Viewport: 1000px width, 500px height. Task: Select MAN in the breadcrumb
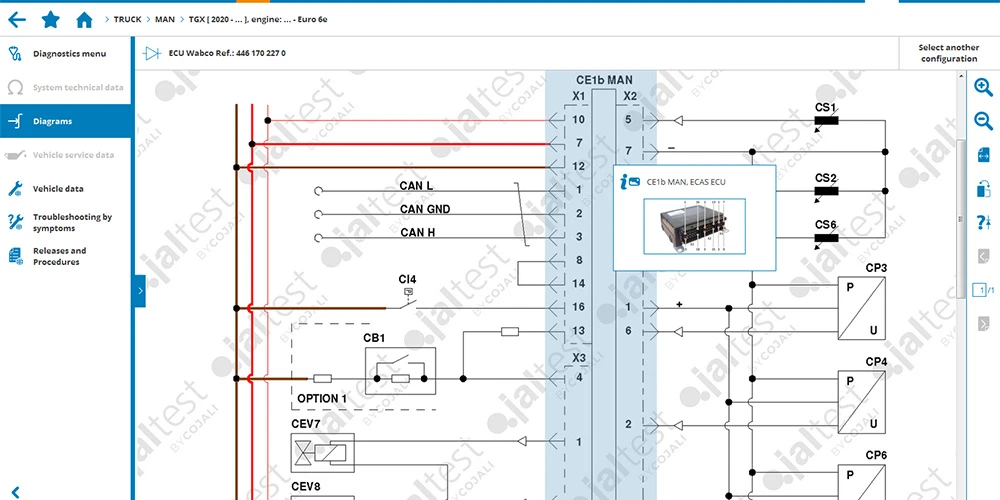165,20
